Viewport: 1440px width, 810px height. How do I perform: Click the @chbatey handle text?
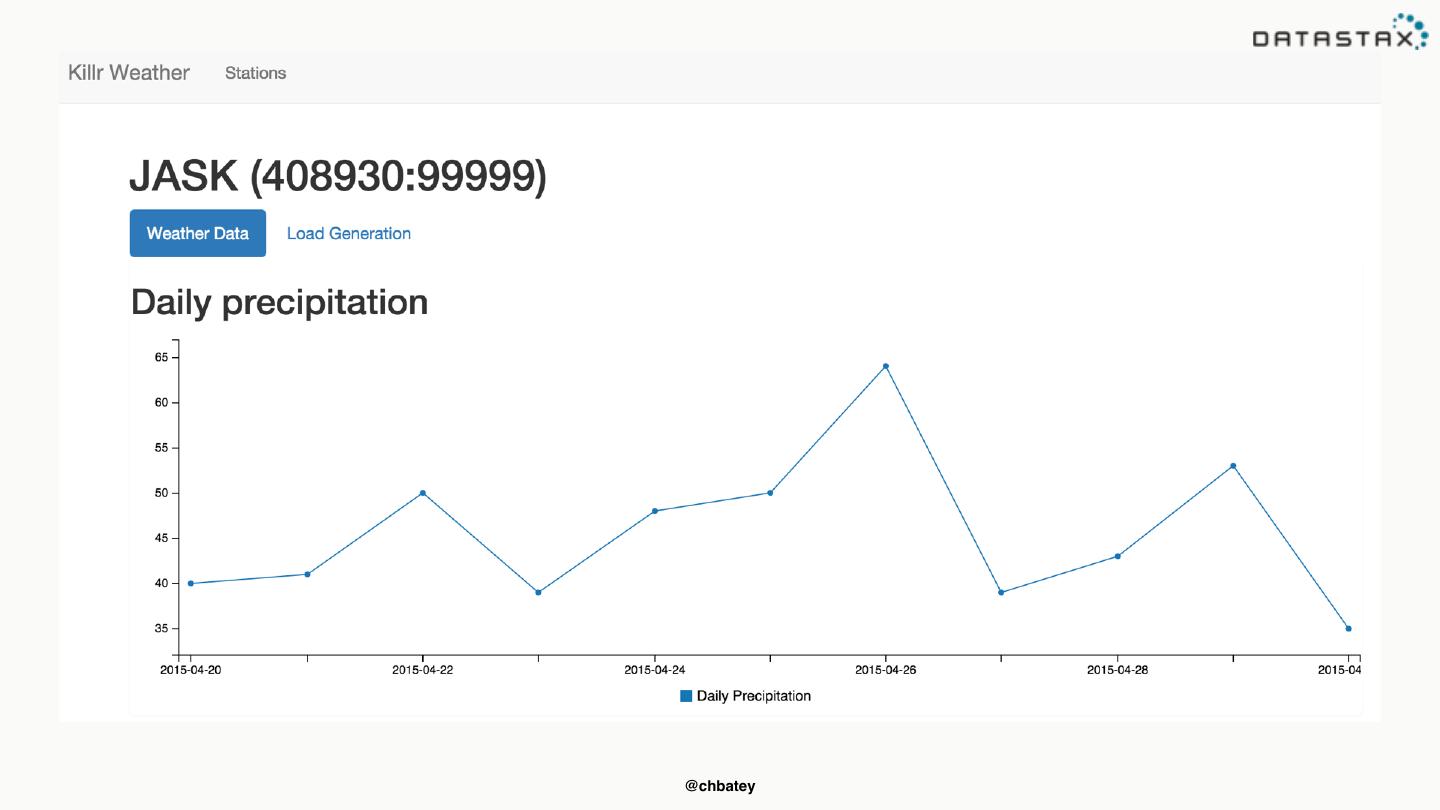coord(720,786)
